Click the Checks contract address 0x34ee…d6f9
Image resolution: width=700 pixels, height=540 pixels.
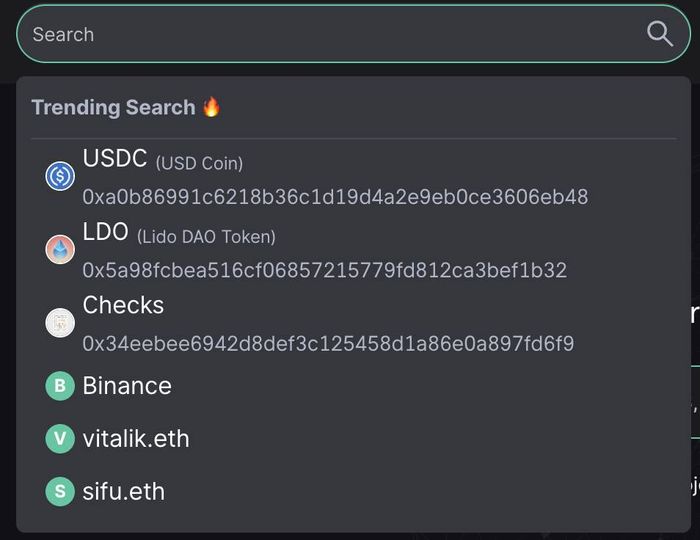click(328, 343)
